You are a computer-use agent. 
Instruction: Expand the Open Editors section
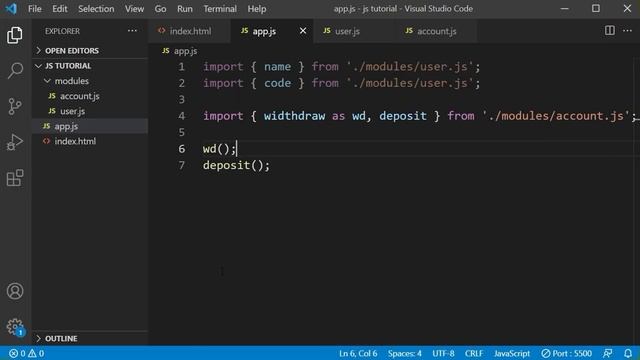point(90,51)
